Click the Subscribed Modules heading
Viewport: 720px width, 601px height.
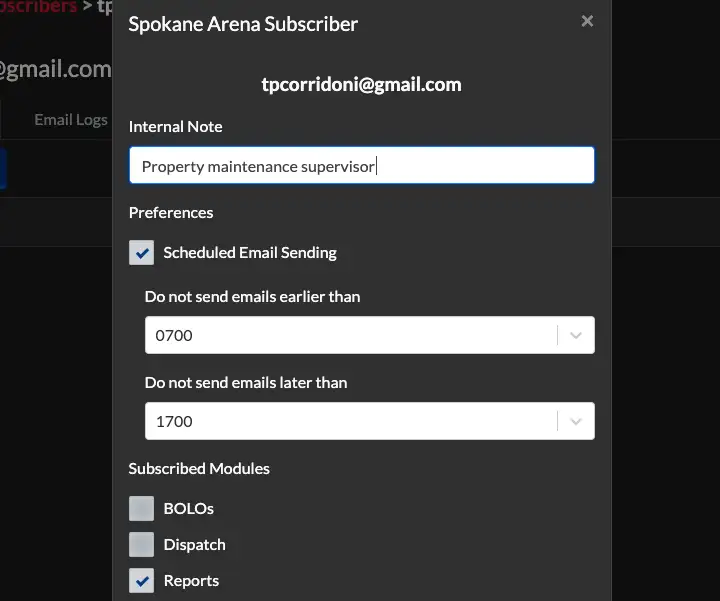[x=199, y=469]
